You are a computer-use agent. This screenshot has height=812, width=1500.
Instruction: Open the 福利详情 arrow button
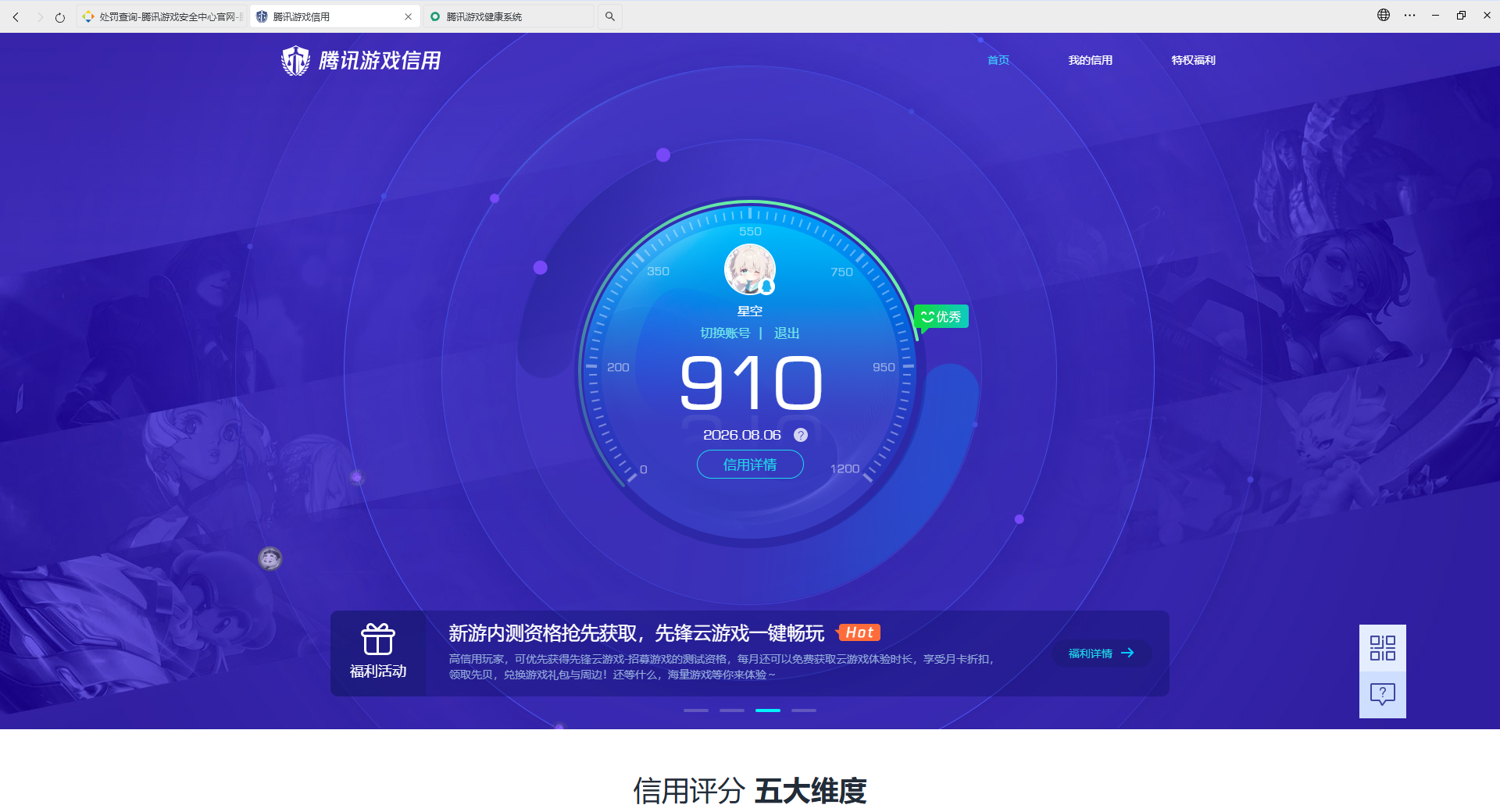1101,654
